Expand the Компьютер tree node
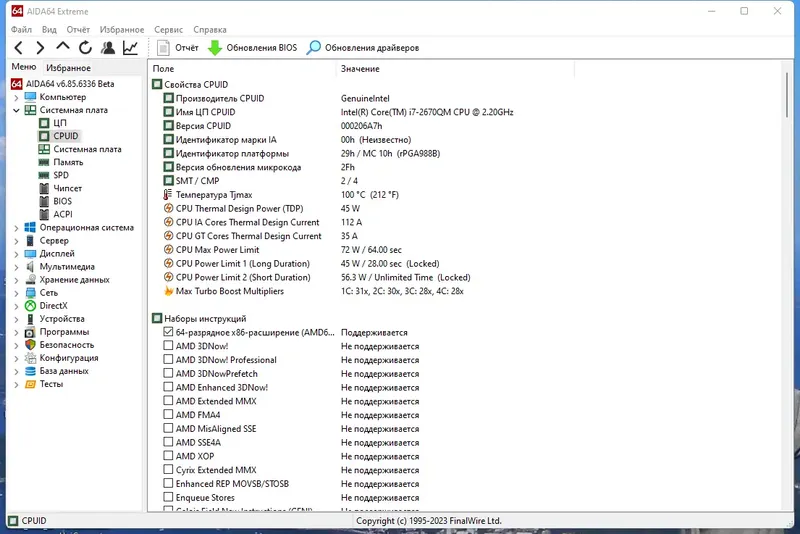Screen dimensions: 800x534 pyautogui.click(x=16, y=97)
